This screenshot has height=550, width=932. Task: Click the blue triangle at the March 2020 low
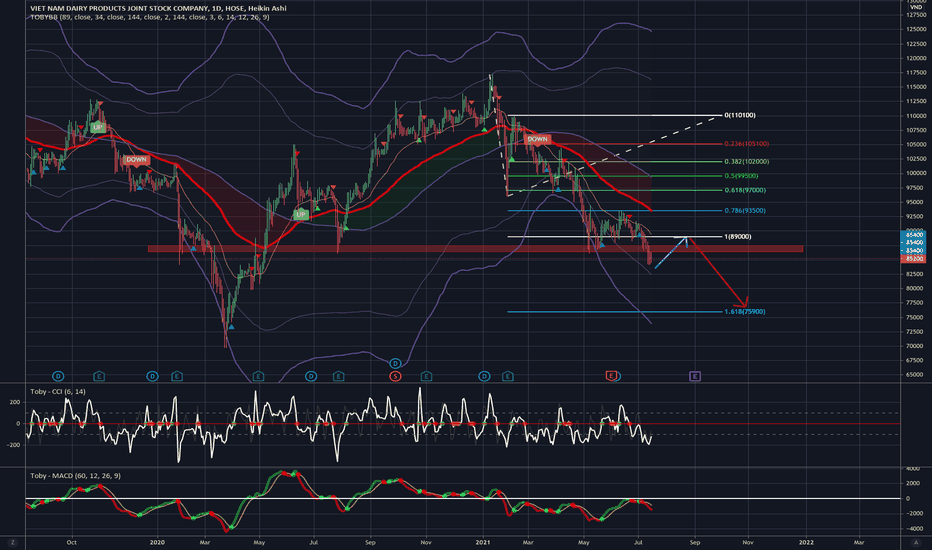(231, 326)
